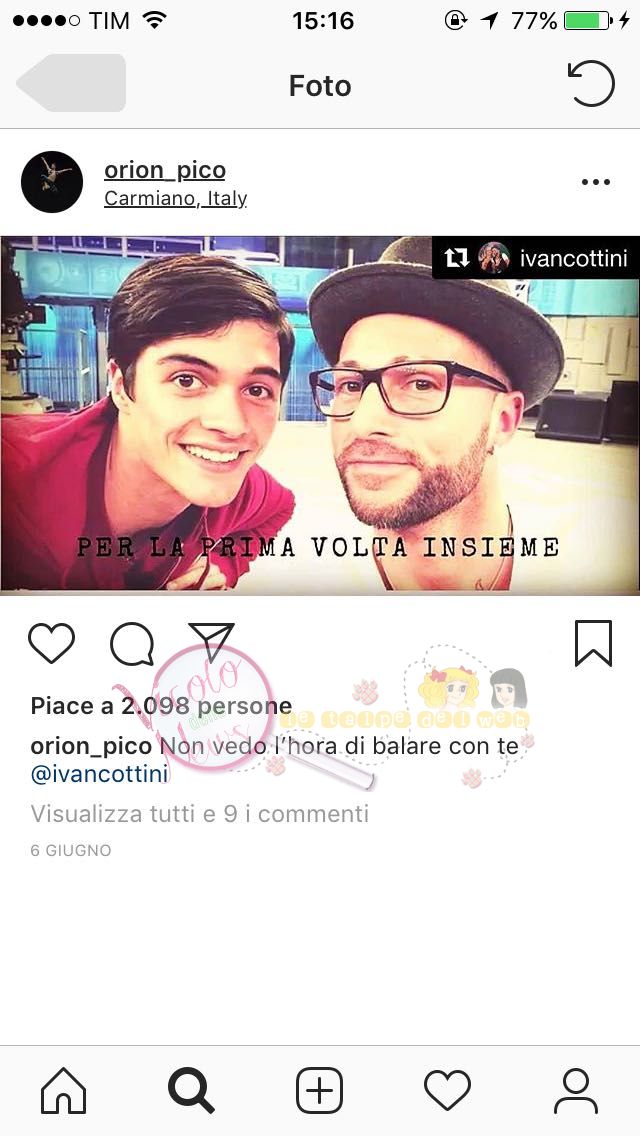The image size is (640, 1136).
Task: Open comments with the speech bubble icon
Action: (x=132, y=643)
